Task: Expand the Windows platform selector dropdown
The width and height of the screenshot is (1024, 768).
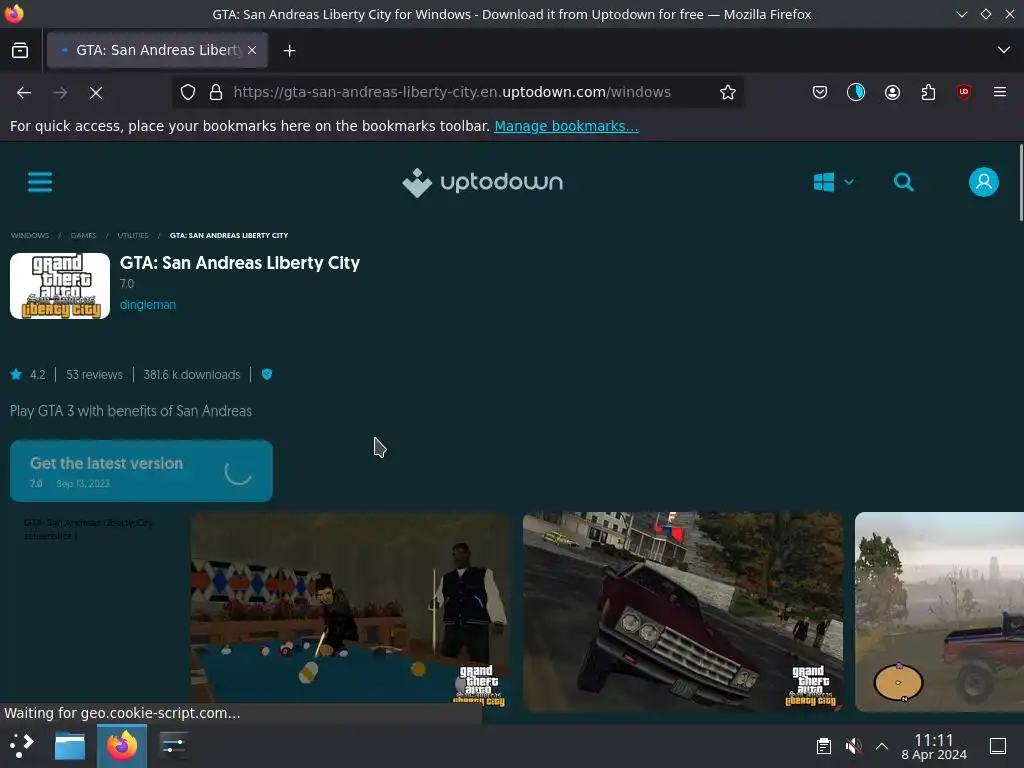Action: coord(833,182)
